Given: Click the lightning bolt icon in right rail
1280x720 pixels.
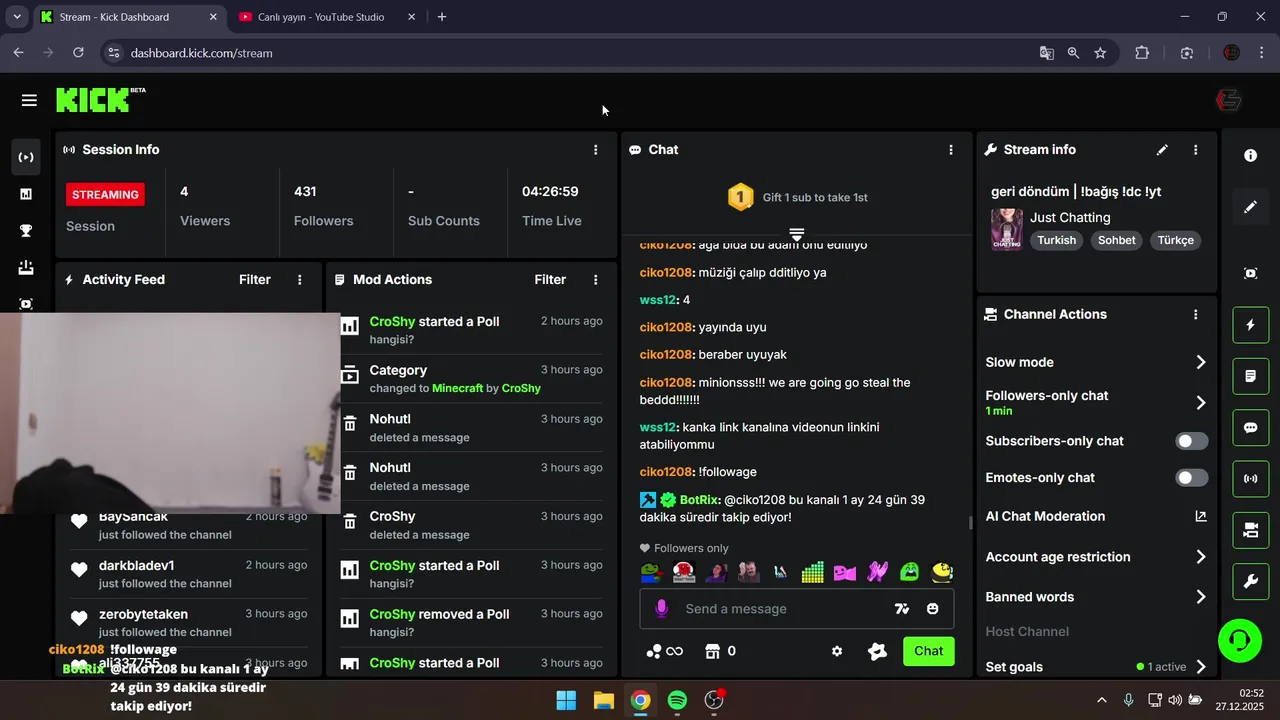Looking at the screenshot, I should [1250, 325].
